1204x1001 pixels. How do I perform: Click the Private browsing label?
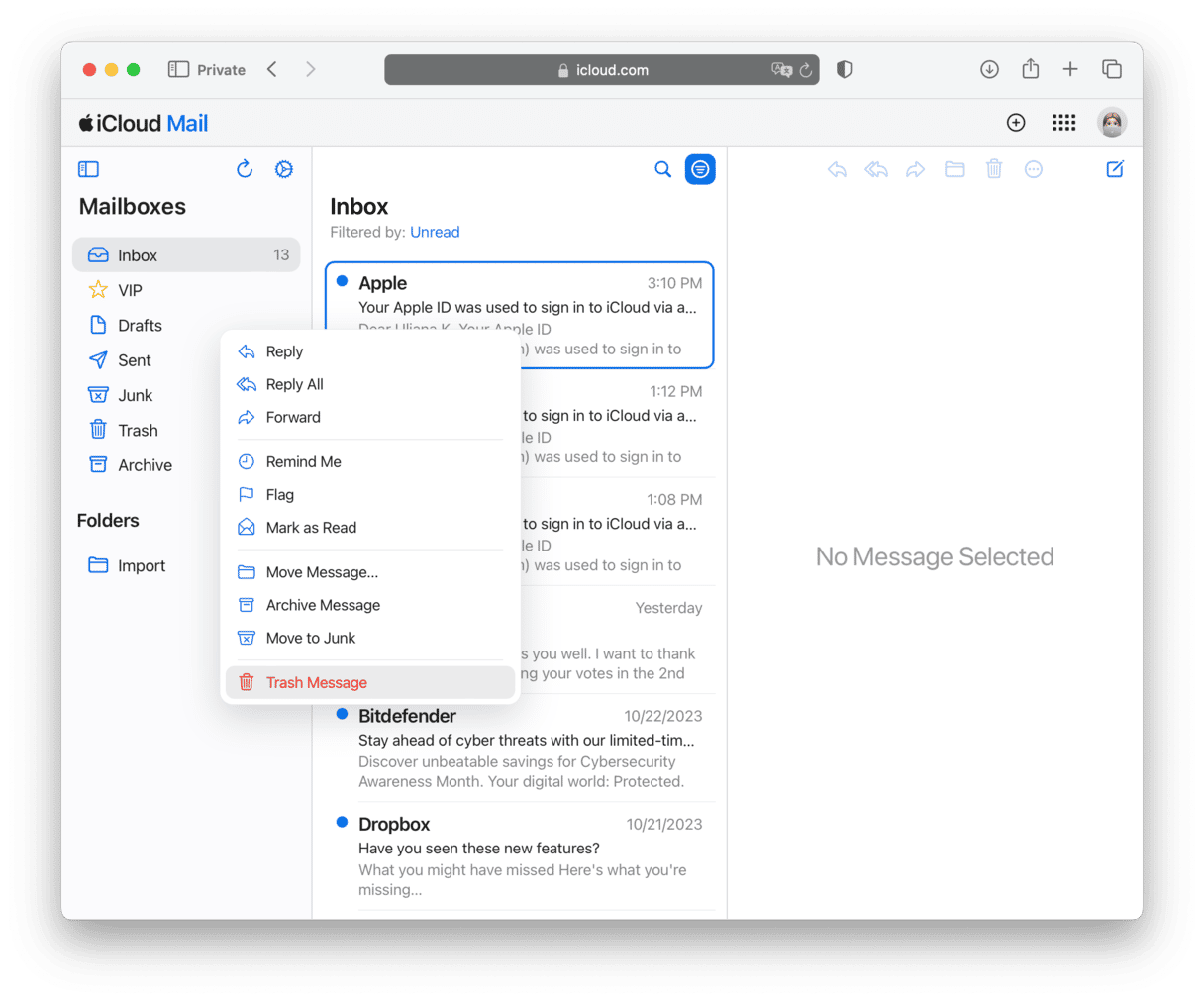(x=221, y=70)
